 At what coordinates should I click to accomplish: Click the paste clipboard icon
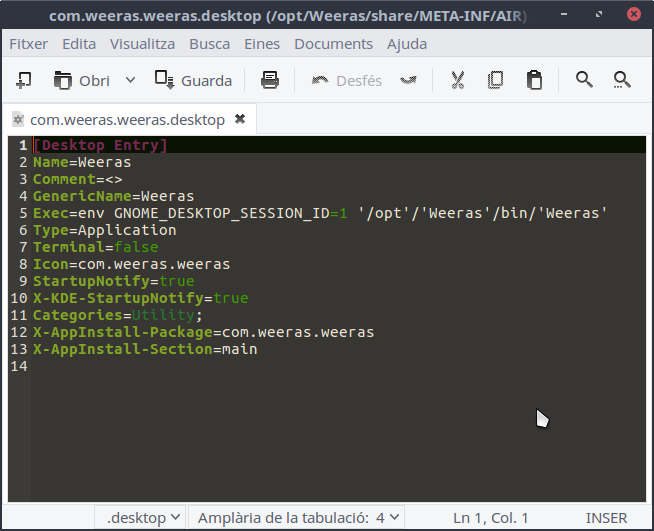coord(534,80)
